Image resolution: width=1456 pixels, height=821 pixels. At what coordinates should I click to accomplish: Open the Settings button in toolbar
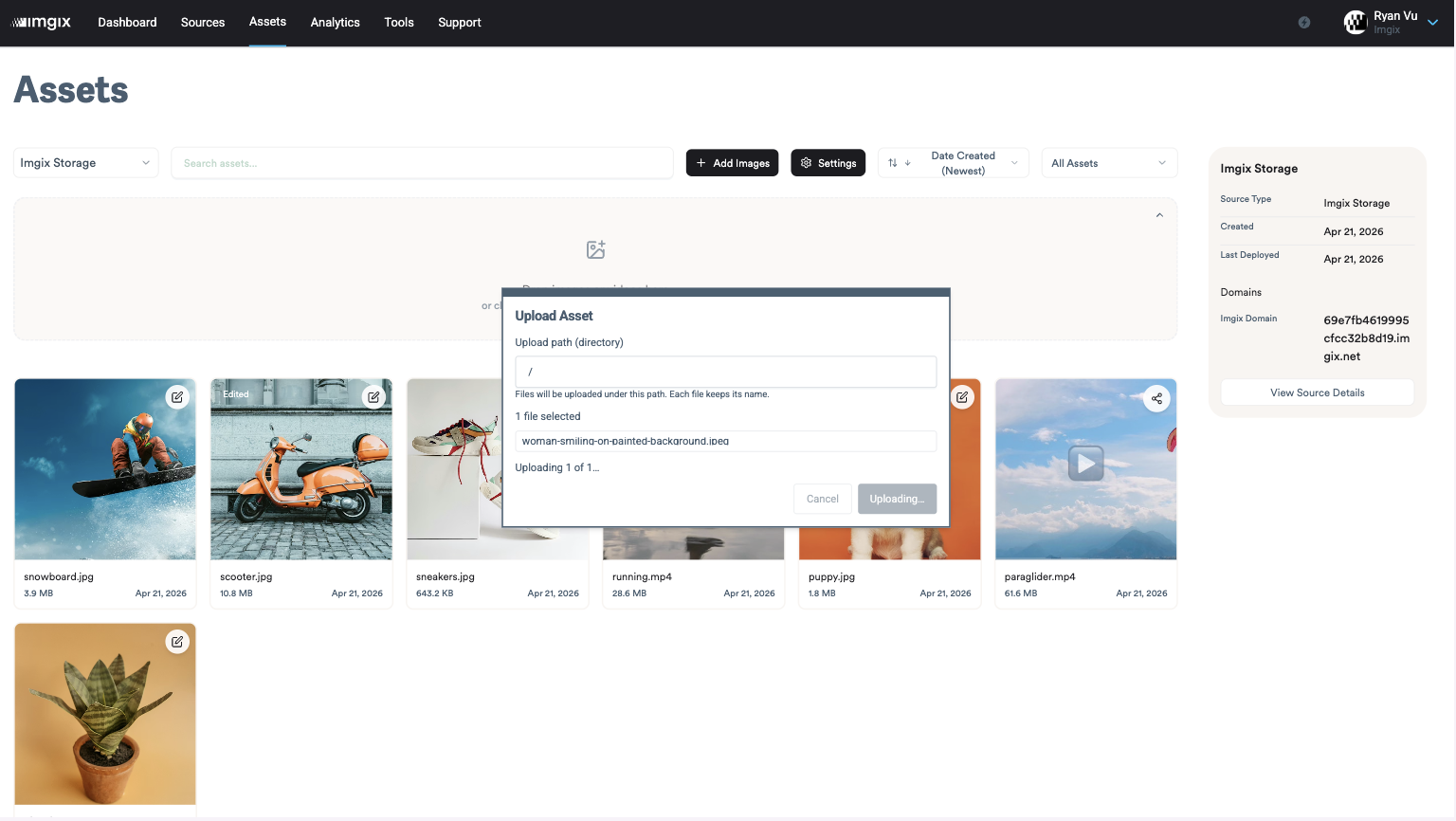pyautogui.click(x=828, y=163)
